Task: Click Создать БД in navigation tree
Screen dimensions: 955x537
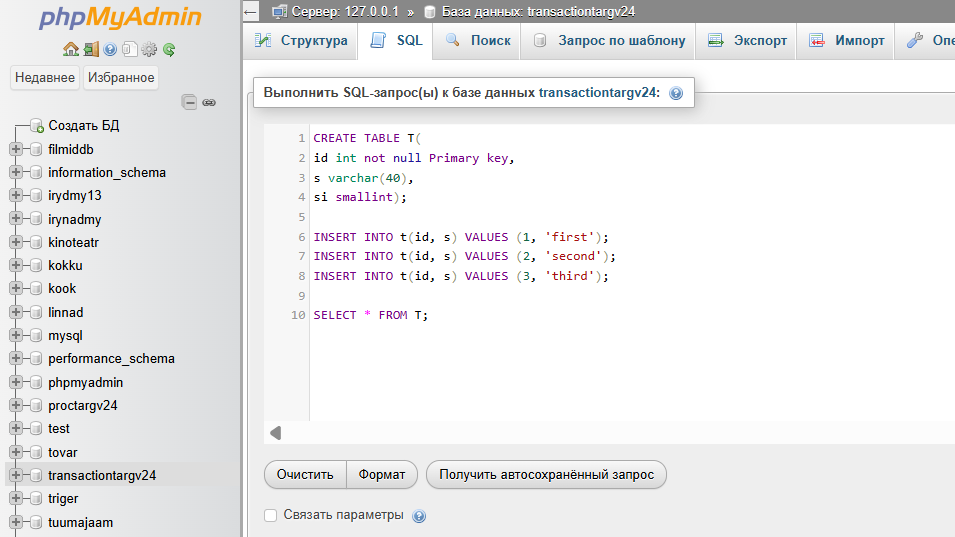Action: (x=83, y=125)
